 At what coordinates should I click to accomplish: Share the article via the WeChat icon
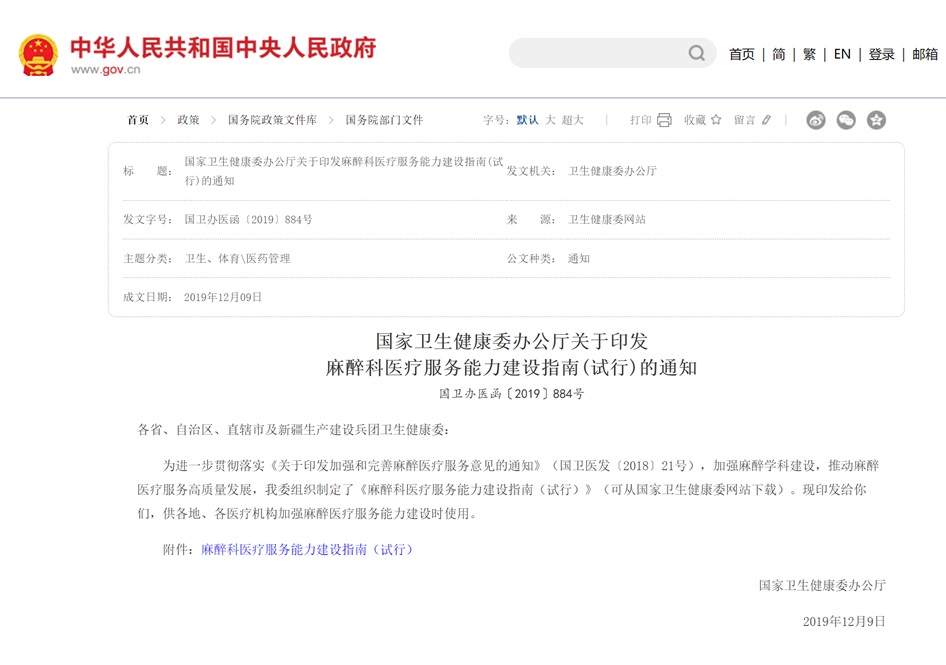coord(846,119)
